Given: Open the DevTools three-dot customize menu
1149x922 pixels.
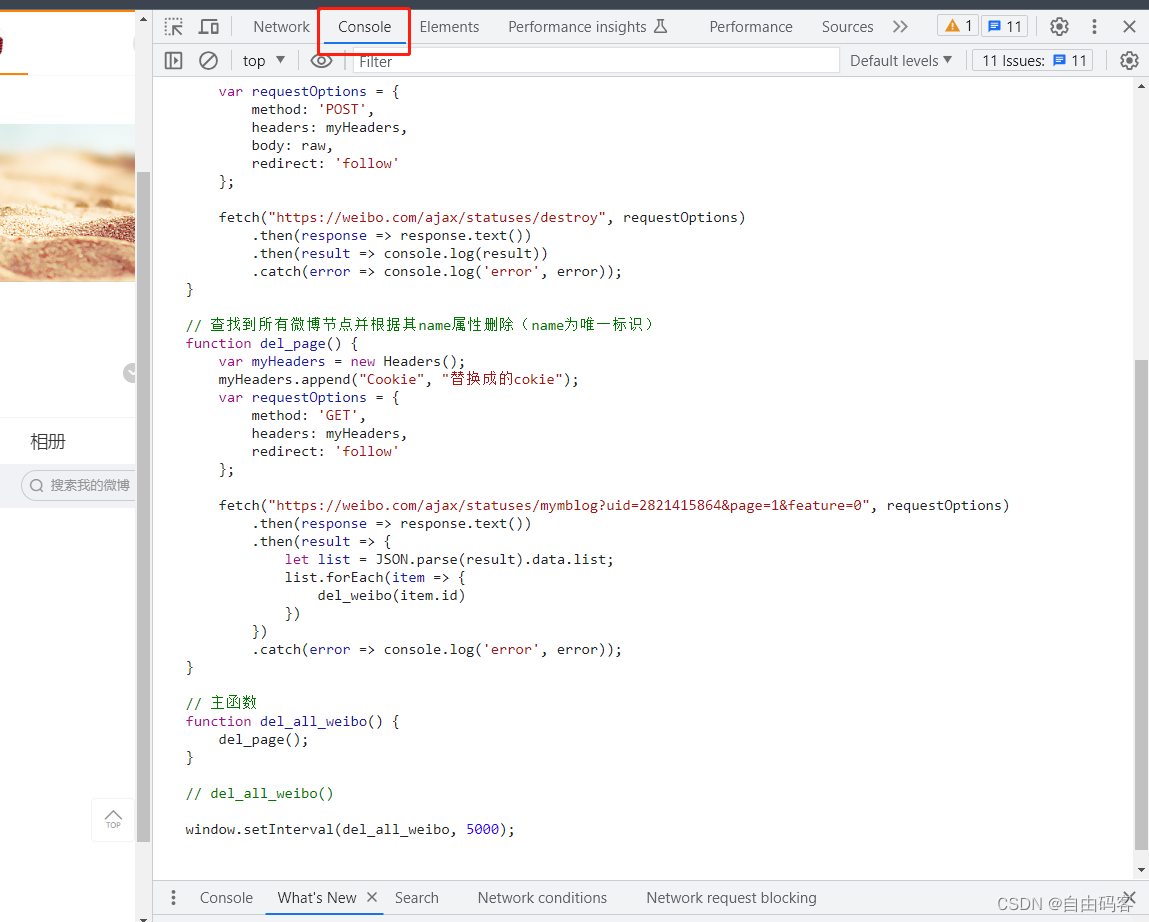Looking at the screenshot, I should 1094,27.
